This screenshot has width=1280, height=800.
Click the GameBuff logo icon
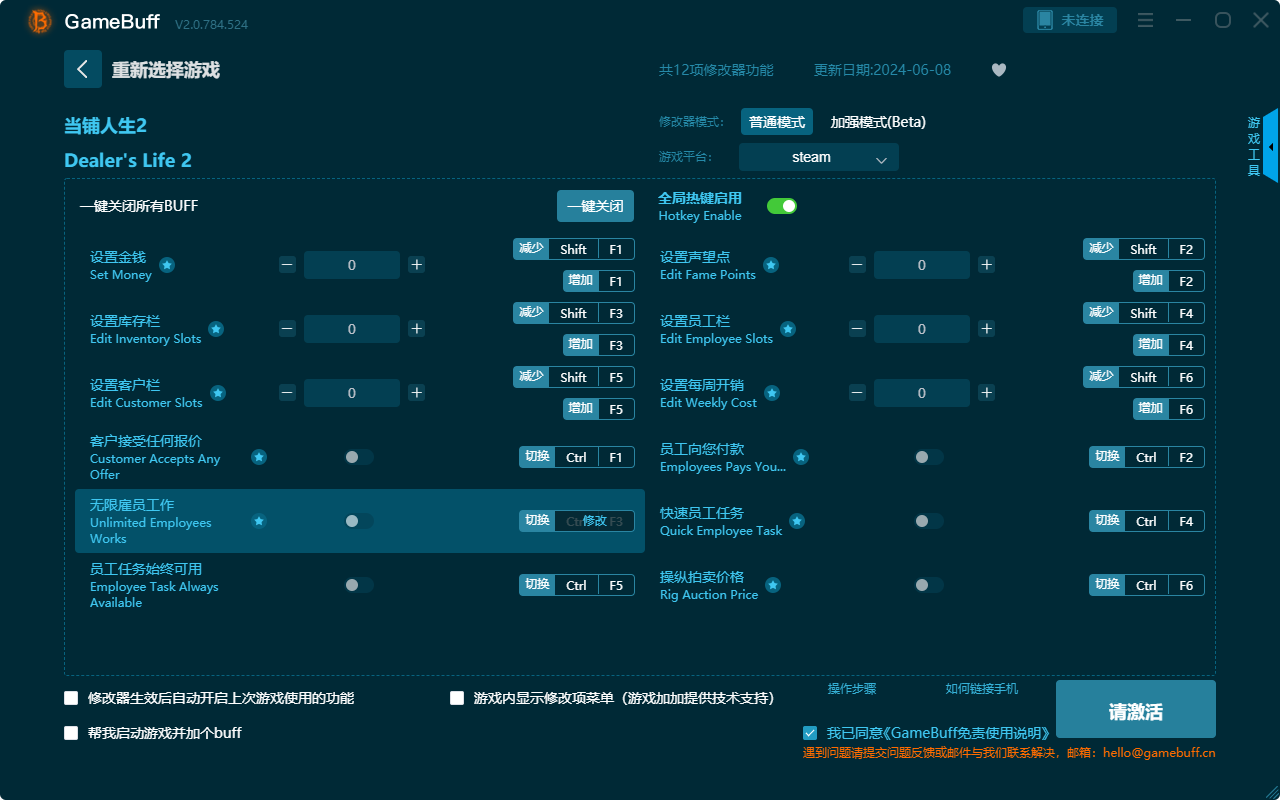[40, 21]
